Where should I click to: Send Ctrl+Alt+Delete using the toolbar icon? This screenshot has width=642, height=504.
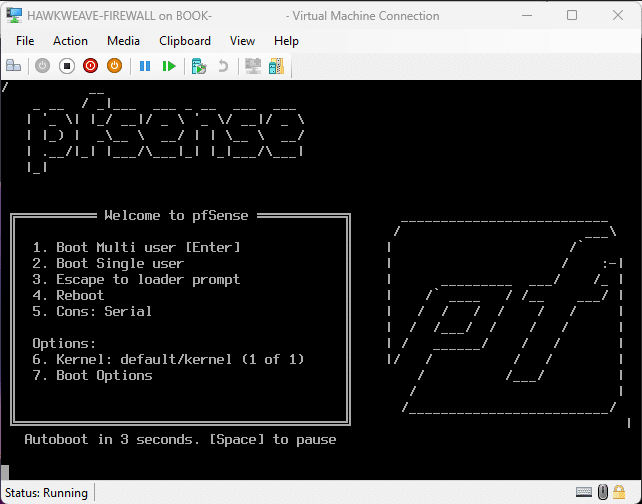(14, 66)
